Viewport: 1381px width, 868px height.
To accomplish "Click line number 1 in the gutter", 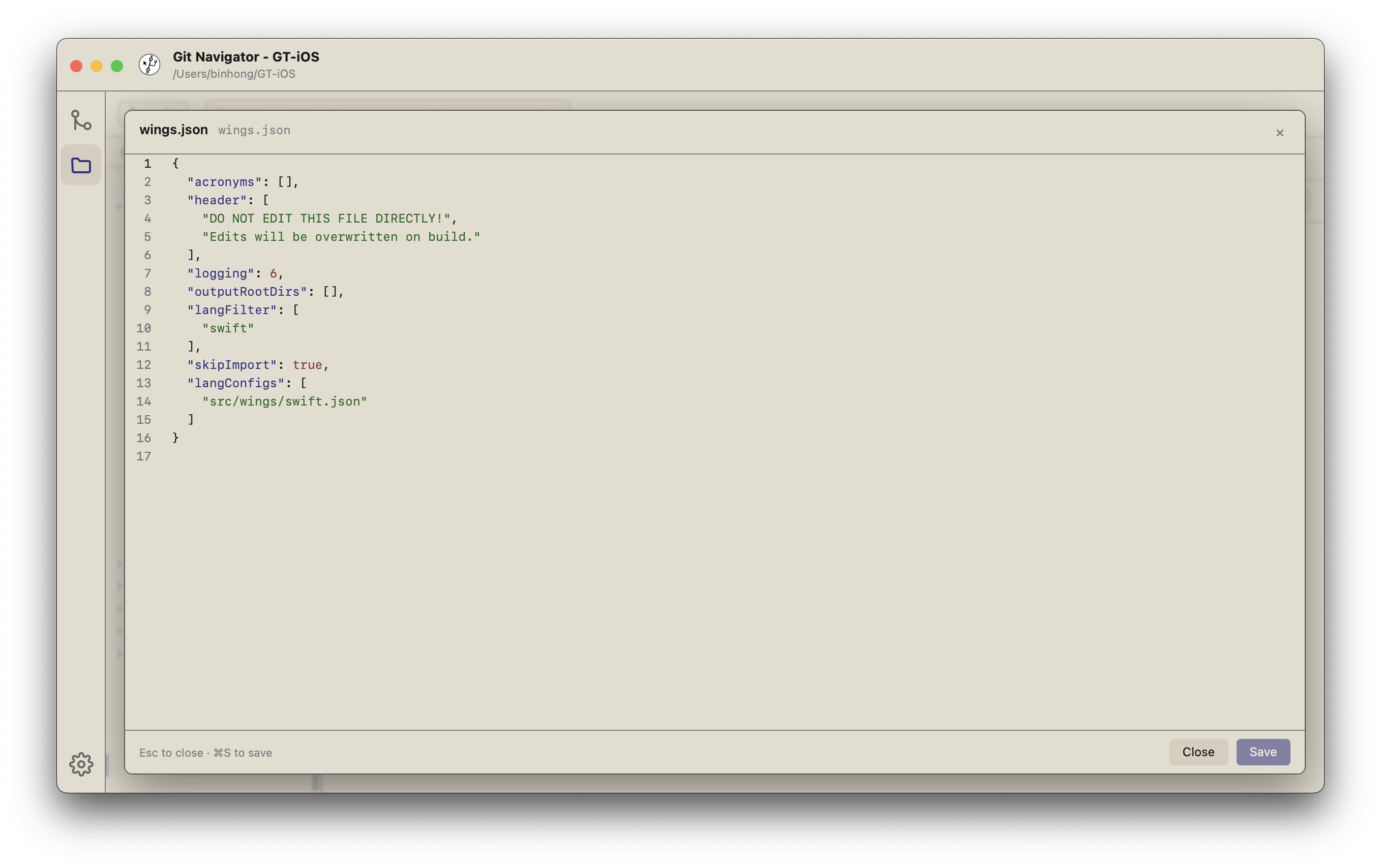I will 147,164.
